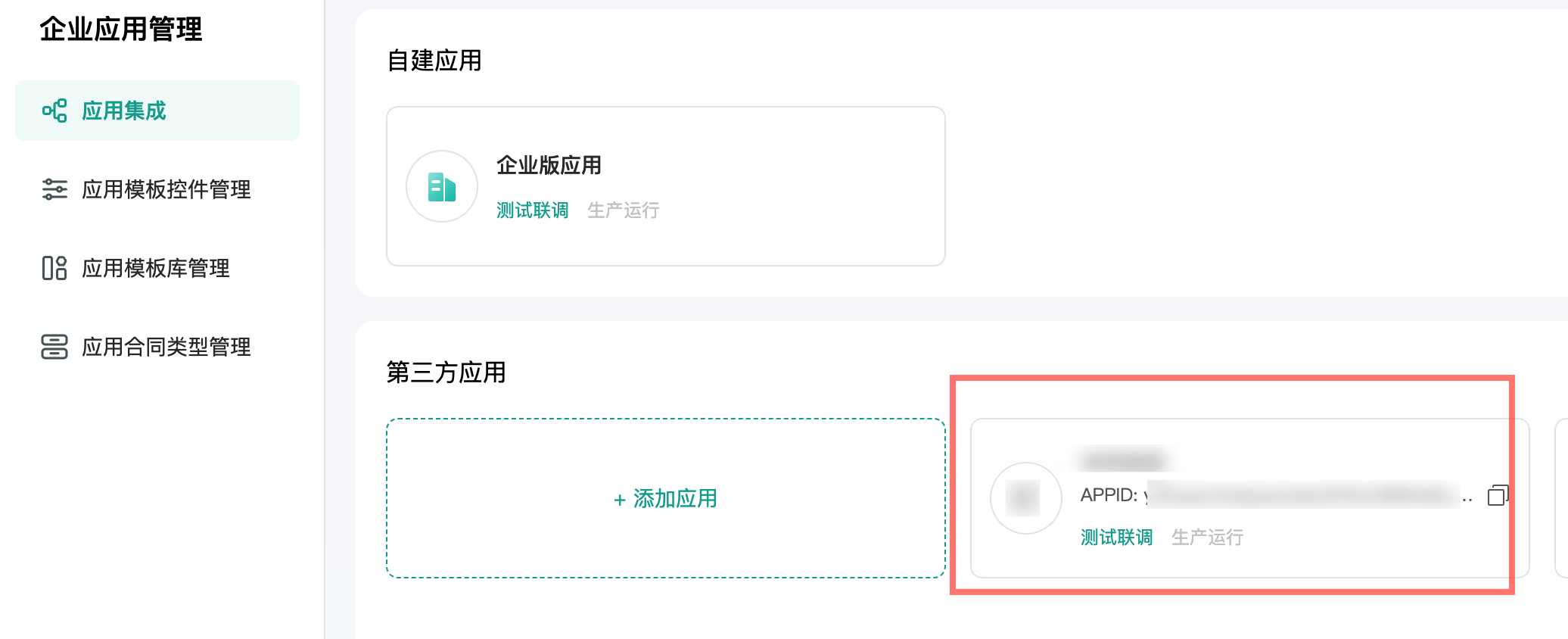This screenshot has height=639, width=1568.
Task: Copy the APPID with the copy icon
Action: pos(1498,495)
